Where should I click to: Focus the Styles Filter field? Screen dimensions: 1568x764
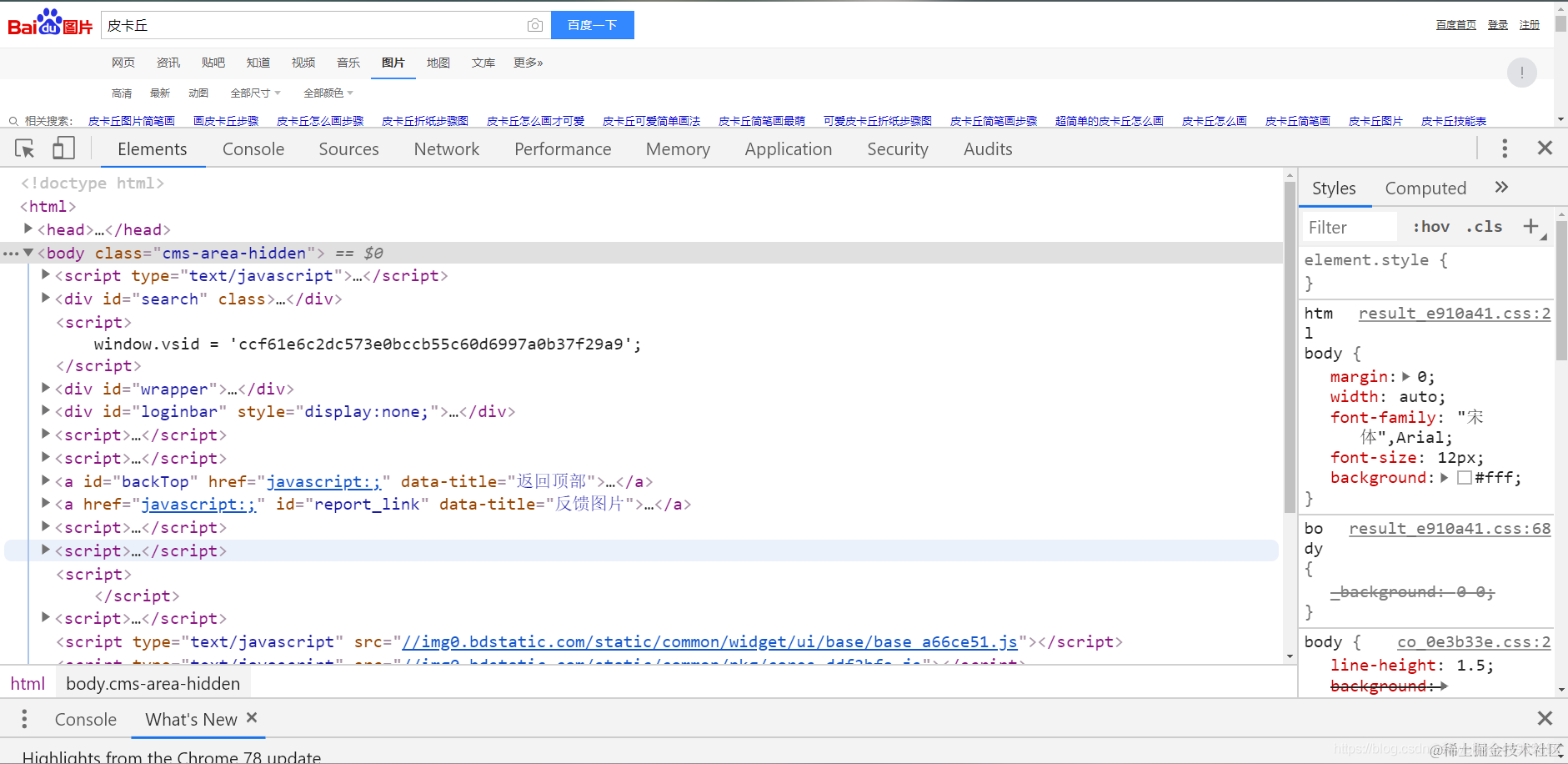[x=1350, y=227]
